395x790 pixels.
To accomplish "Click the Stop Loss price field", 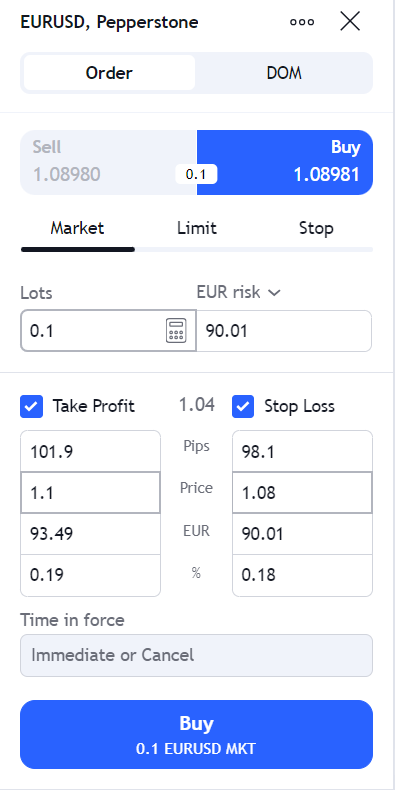I will click(x=302, y=493).
